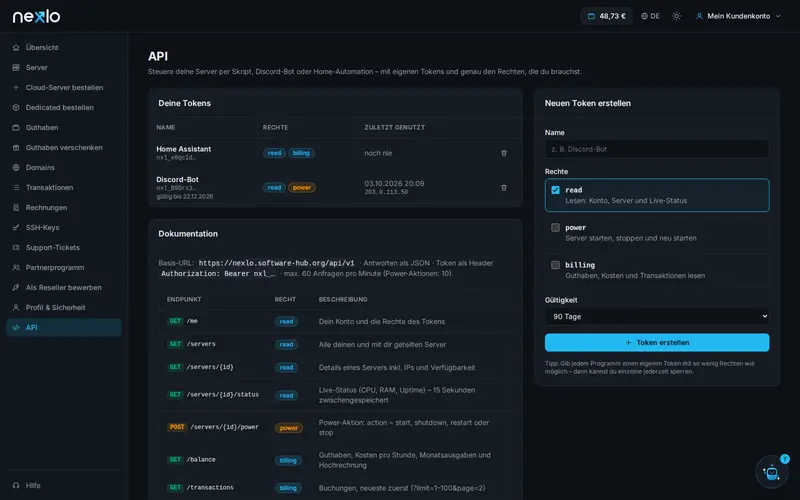The width and height of the screenshot is (800, 500).
Task: Click power badge in Discord-Bot row
Action: (x=302, y=188)
